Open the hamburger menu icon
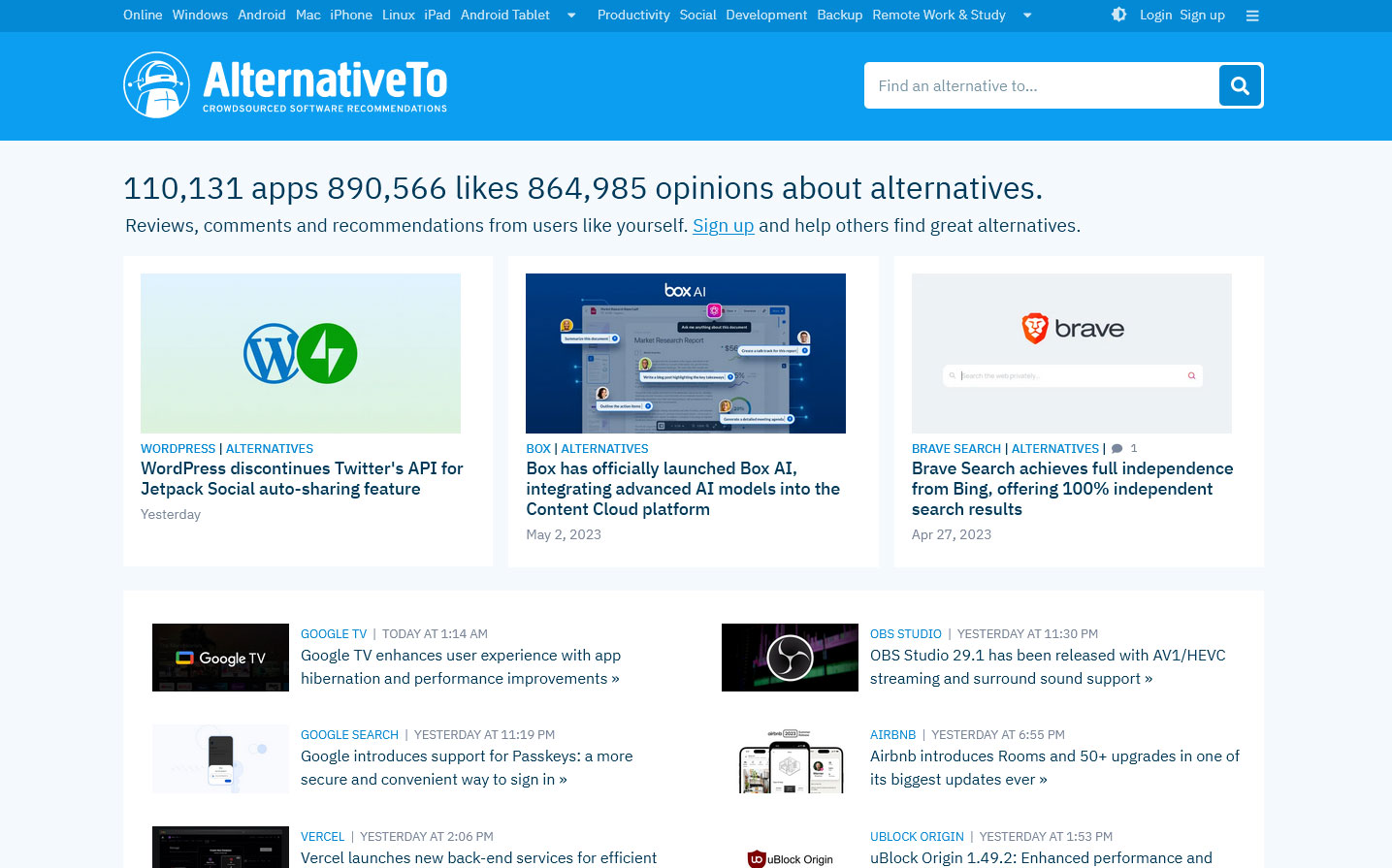The height and width of the screenshot is (868, 1392). tap(1252, 16)
